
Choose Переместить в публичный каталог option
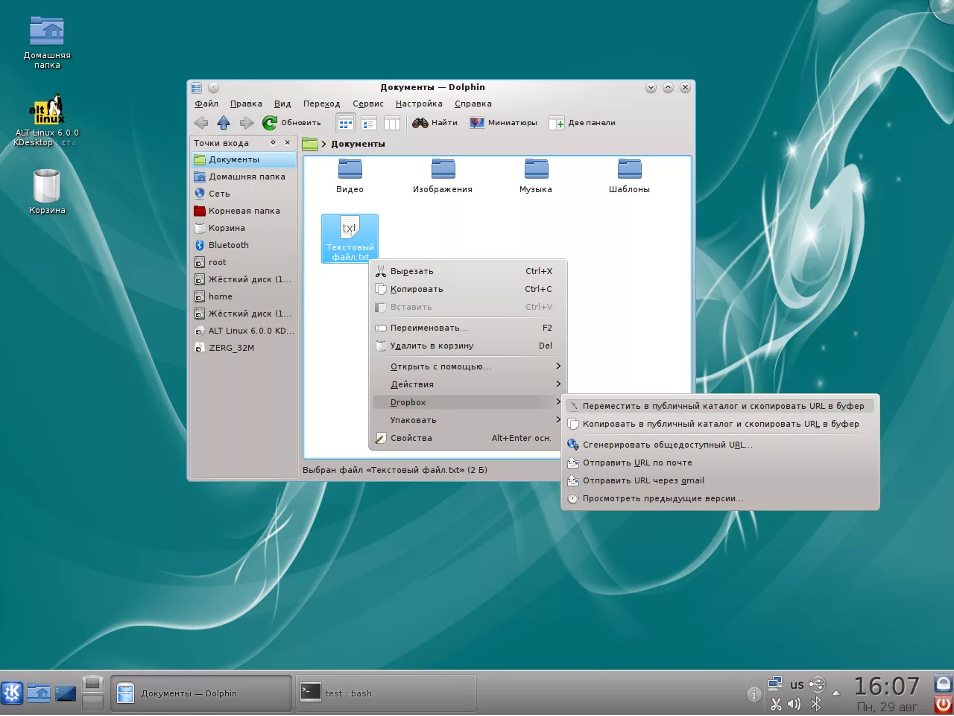click(720, 406)
